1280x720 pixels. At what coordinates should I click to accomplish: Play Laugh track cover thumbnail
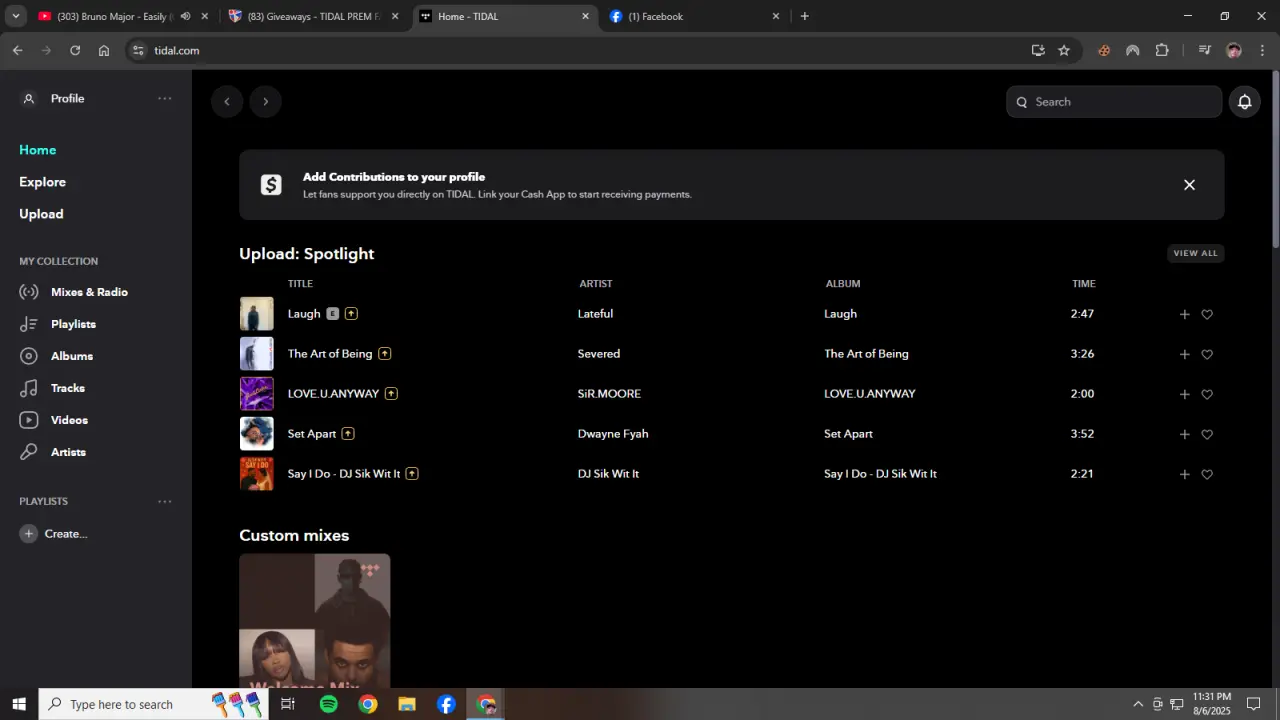[x=257, y=314]
